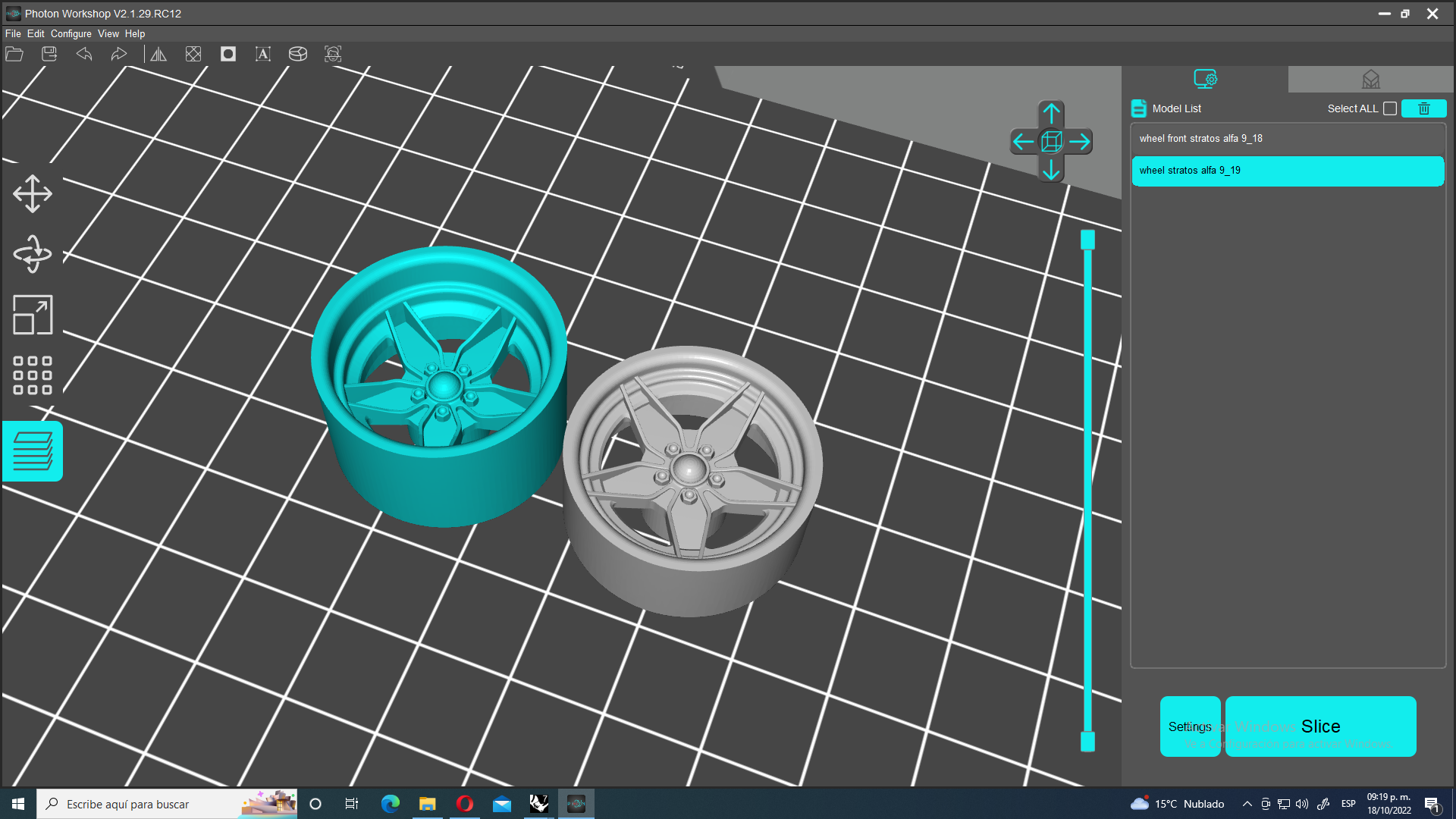Rotate view left with arrow
Image resolution: width=1456 pixels, height=819 pixels.
tap(1023, 141)
